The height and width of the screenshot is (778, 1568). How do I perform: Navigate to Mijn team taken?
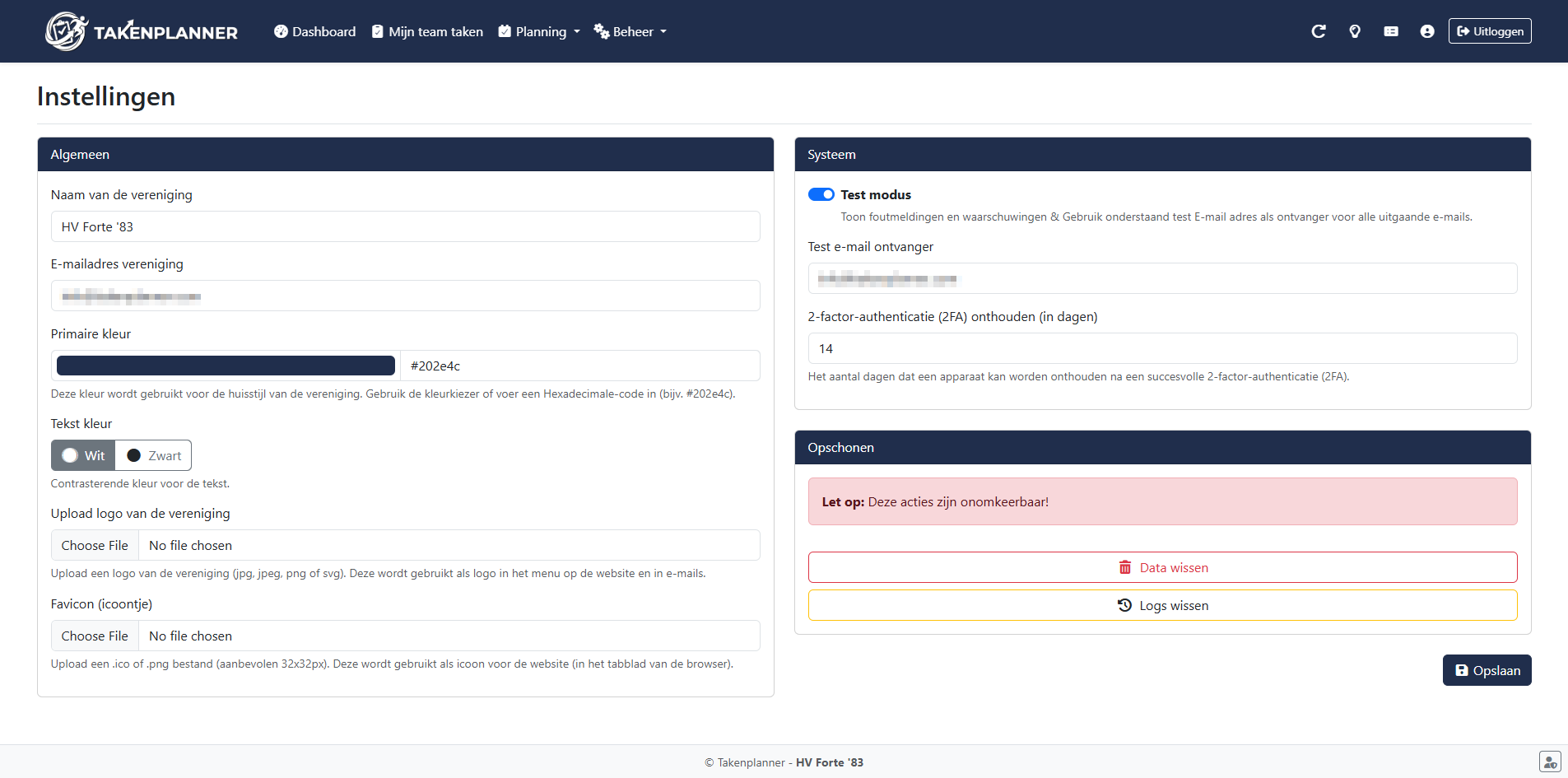click(x=435, y=31)
